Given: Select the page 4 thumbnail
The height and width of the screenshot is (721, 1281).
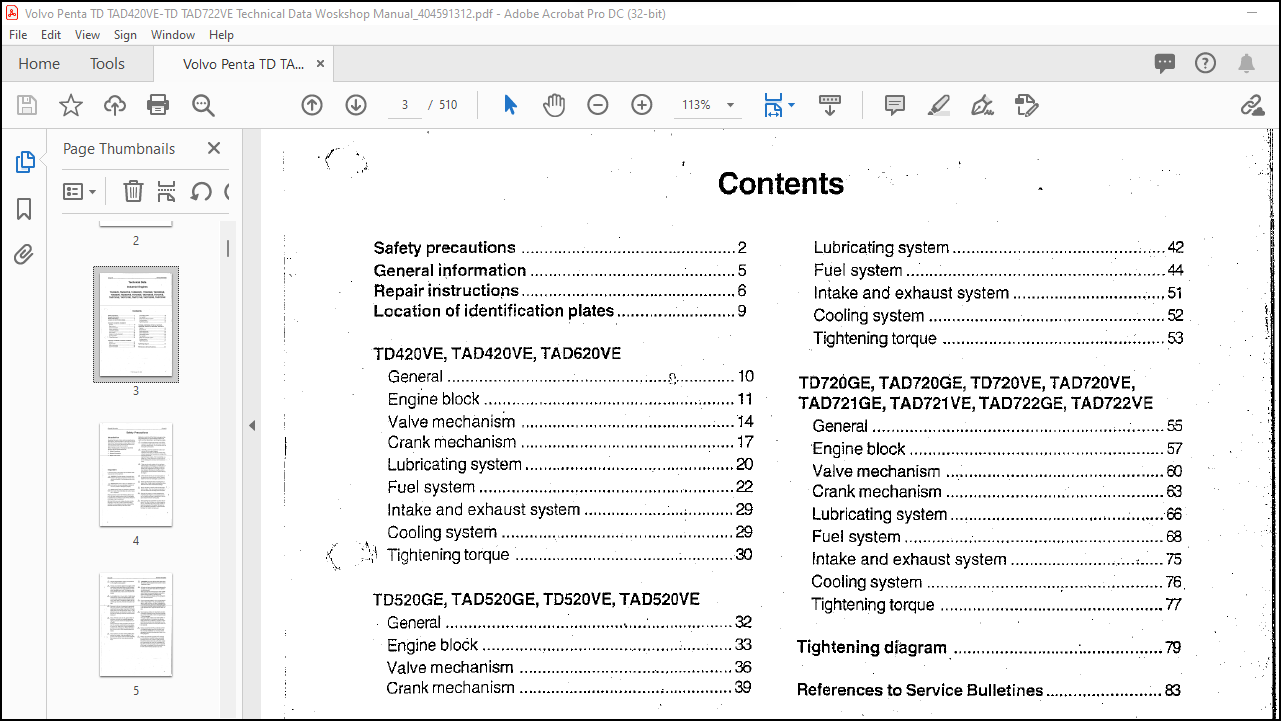Looking at the screenshot, I should [x=136, y=475].
